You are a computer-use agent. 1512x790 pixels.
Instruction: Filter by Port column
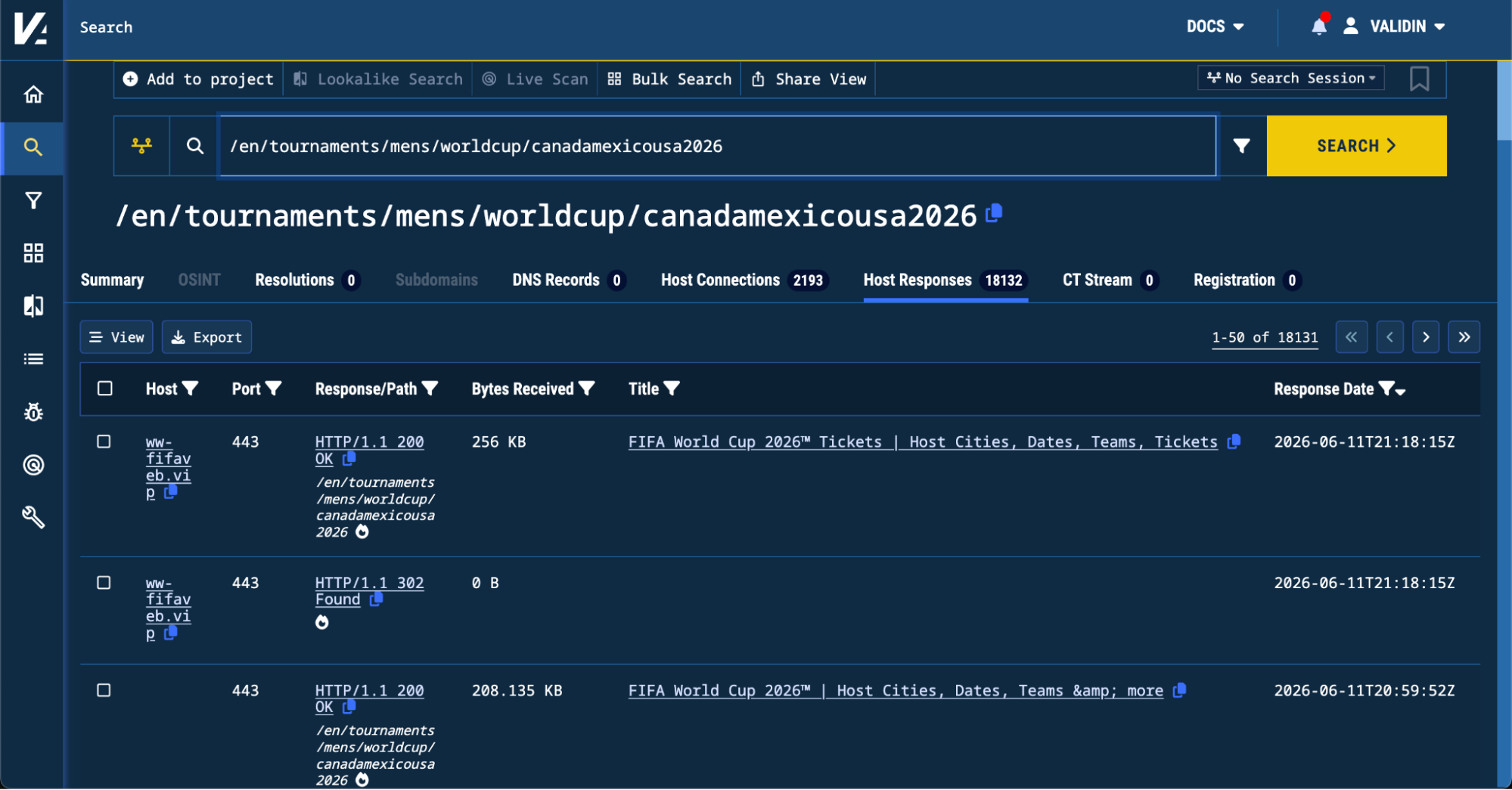tap(274, 389)
